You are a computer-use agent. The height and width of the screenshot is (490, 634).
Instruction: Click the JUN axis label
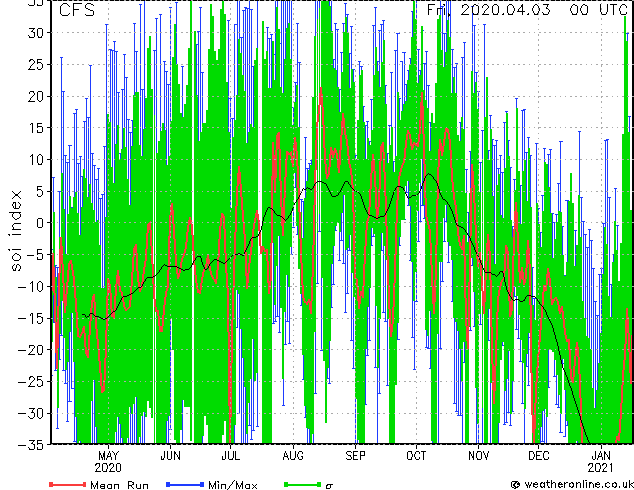coord(170,456)
